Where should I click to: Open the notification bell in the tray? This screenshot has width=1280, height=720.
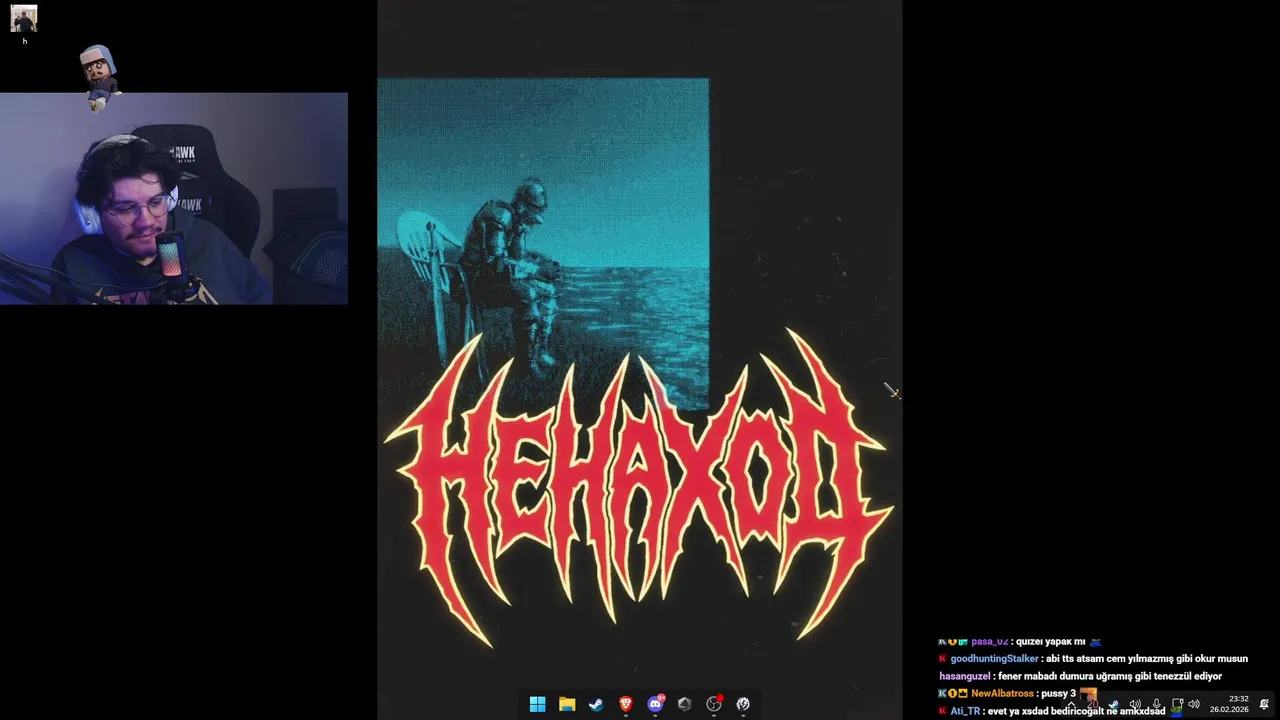(x=1264, y=704)
